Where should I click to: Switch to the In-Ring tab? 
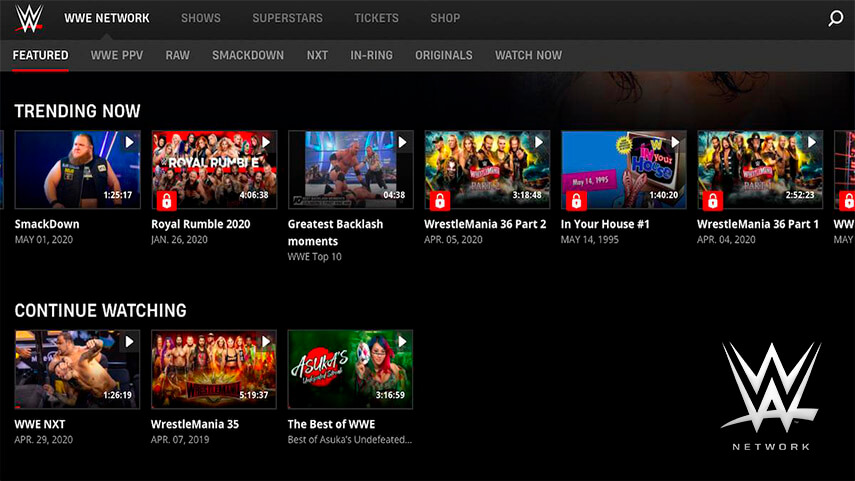point(371,55)
